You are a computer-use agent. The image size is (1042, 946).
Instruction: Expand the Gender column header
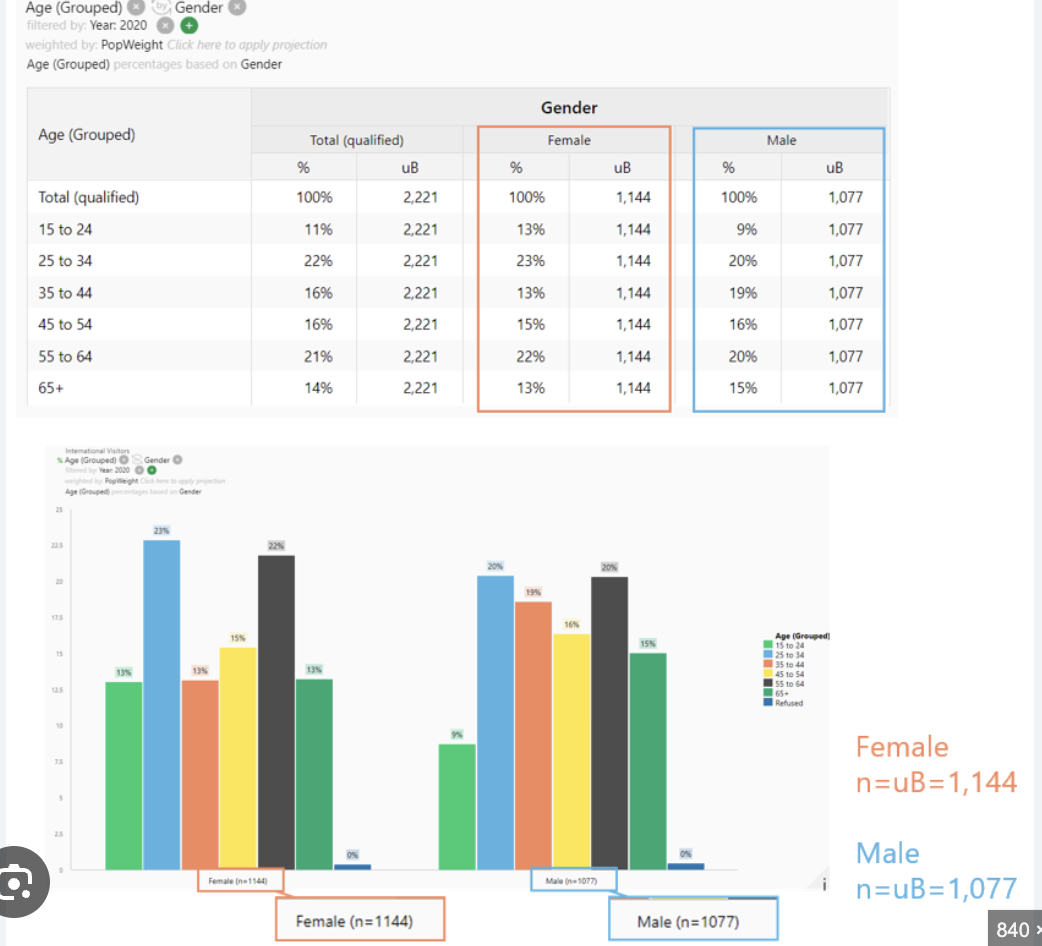click(569, 107)
